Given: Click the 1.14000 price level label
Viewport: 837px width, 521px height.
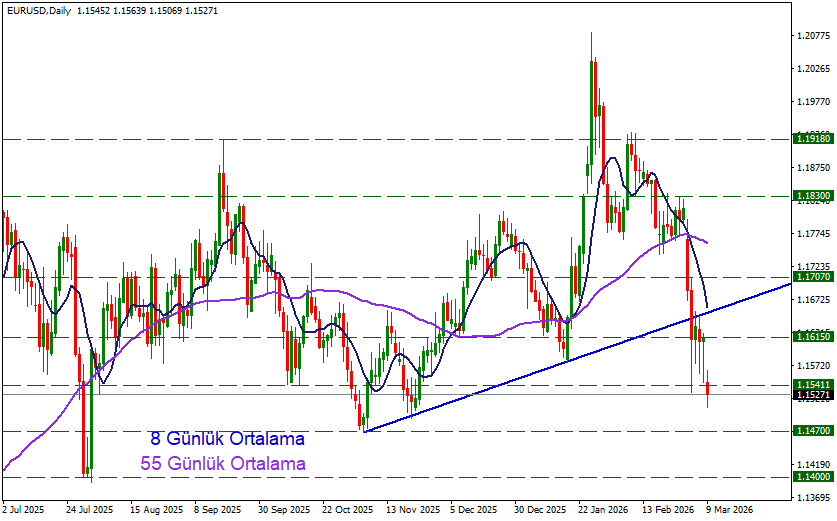Looking at the screenshot, I should (x=811, y=478).
